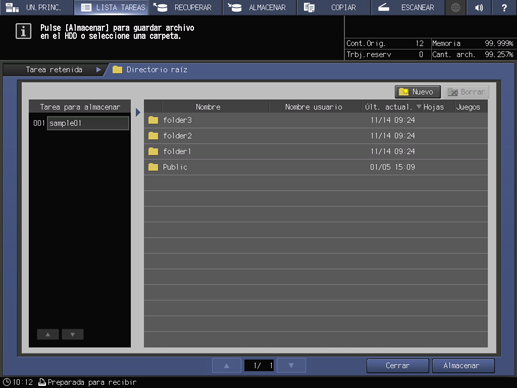Open the ESCANEAR tab
This screenshot has width=517, height=388.
[x=408, y=7]
